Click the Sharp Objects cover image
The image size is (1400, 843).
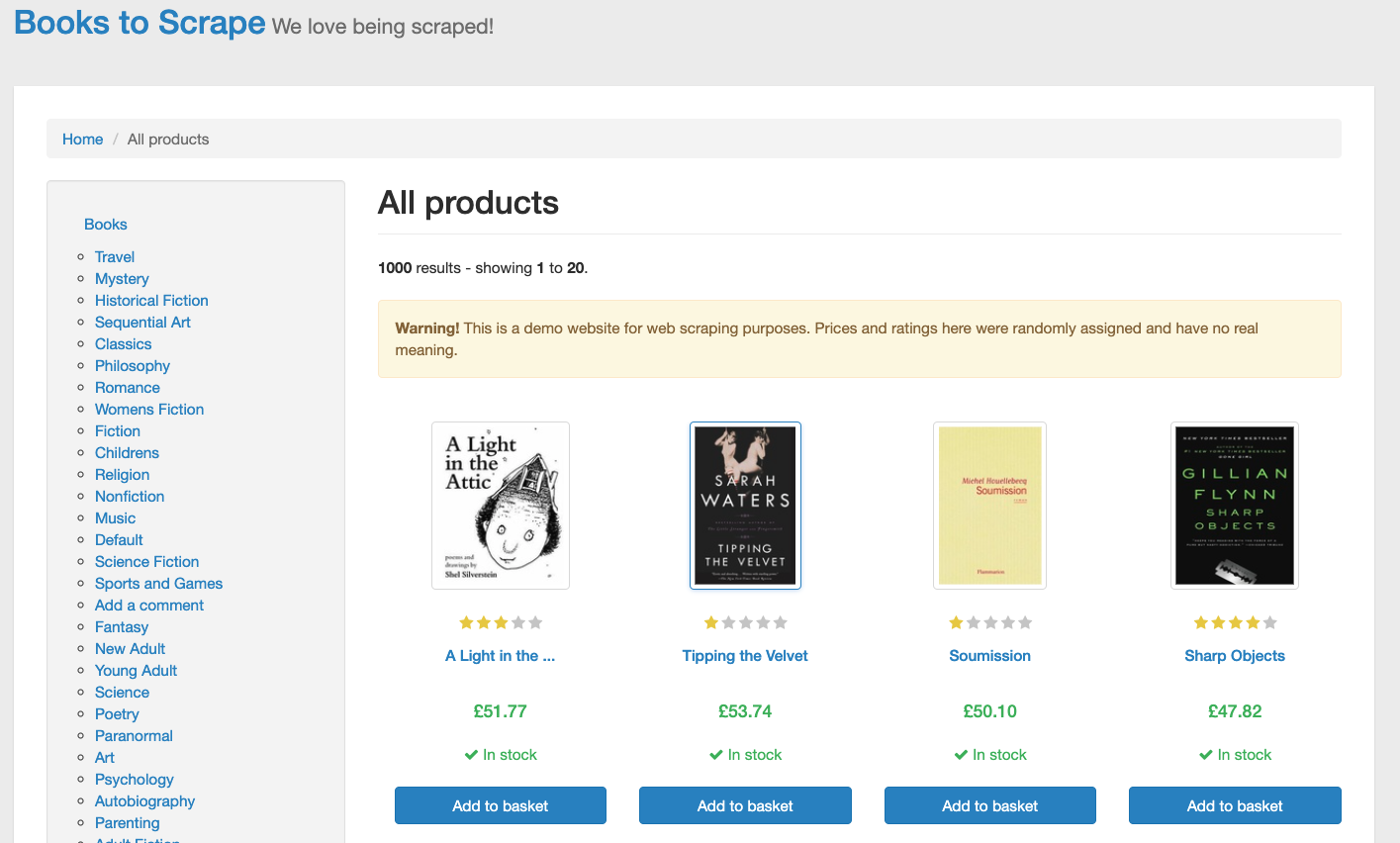pos(1235,505)
